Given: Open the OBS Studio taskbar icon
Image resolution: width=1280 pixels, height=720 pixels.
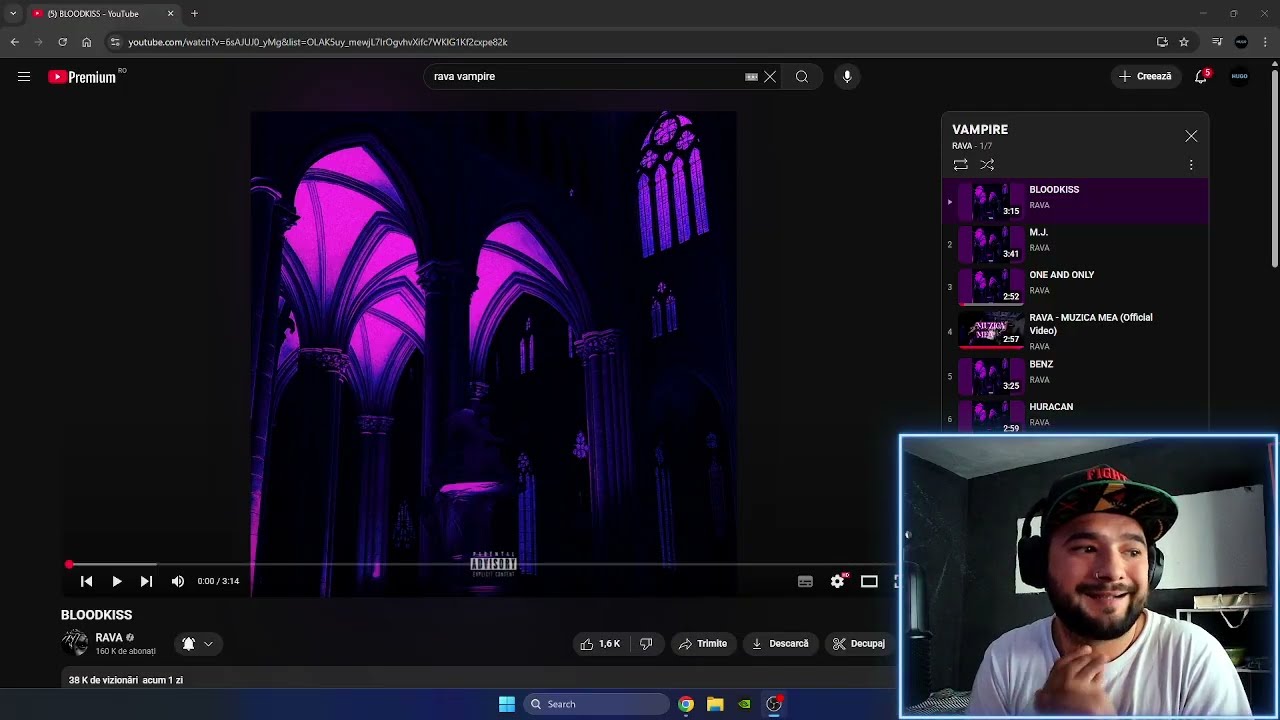Looking at the screenshot, I should [774, 704].
